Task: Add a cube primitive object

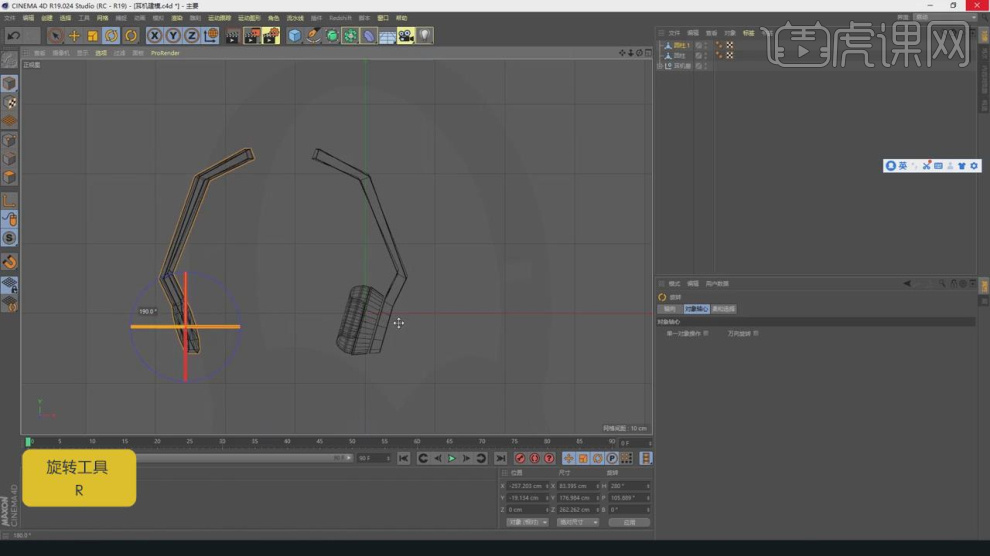Action: click(295, 36)
